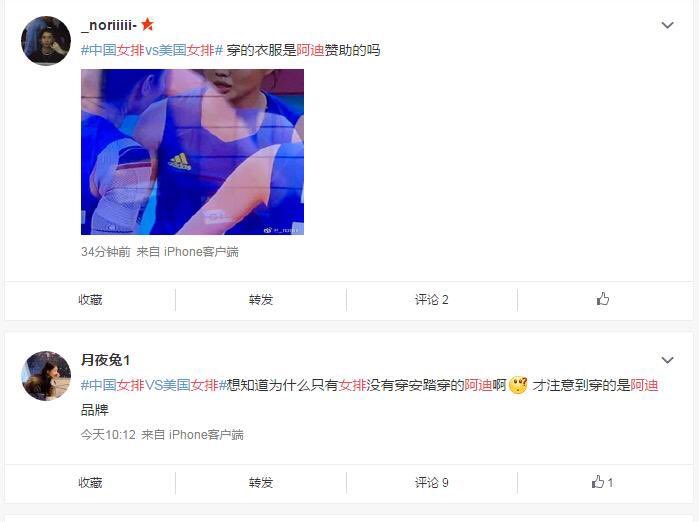
Task: Click 转发 under 月夜兔1's post
Action: tap(261, 483)
